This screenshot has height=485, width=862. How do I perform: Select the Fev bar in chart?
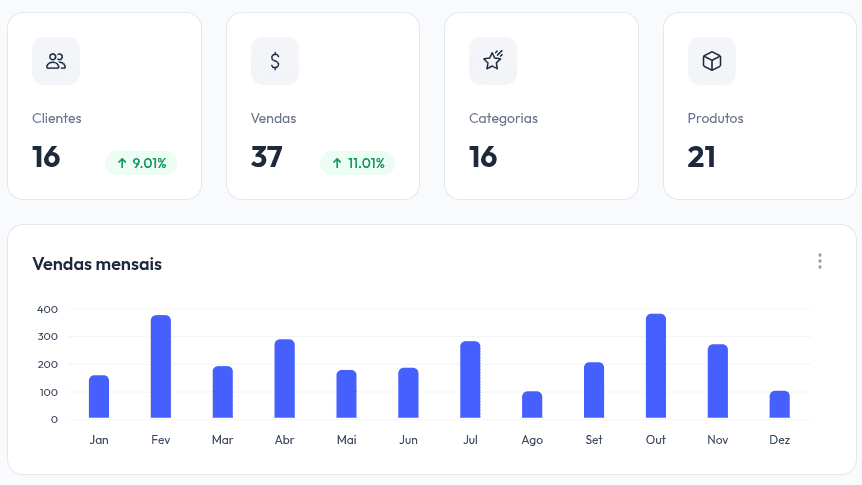[x=161, y=367]
